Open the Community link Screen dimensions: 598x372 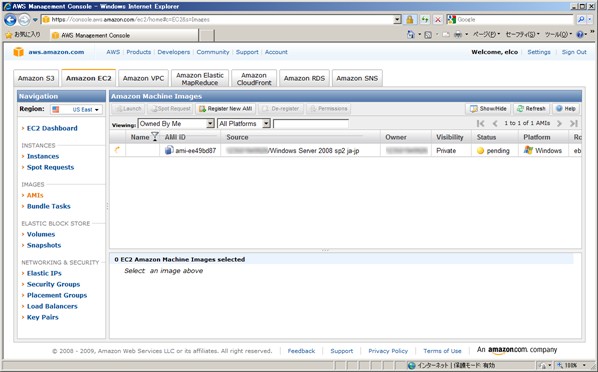[213, 52]
